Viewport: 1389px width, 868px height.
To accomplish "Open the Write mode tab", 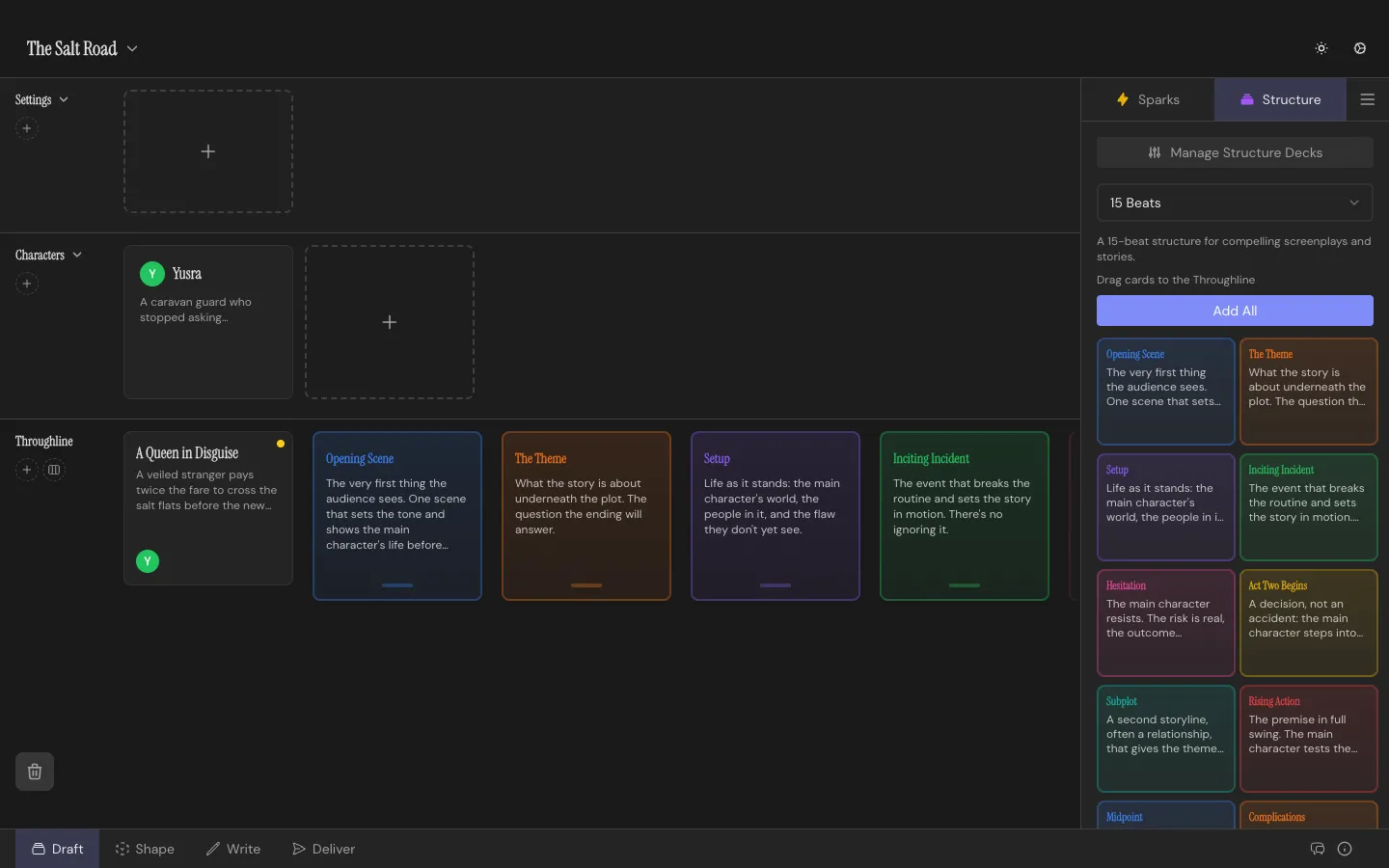I will click(x=233, y=849).
